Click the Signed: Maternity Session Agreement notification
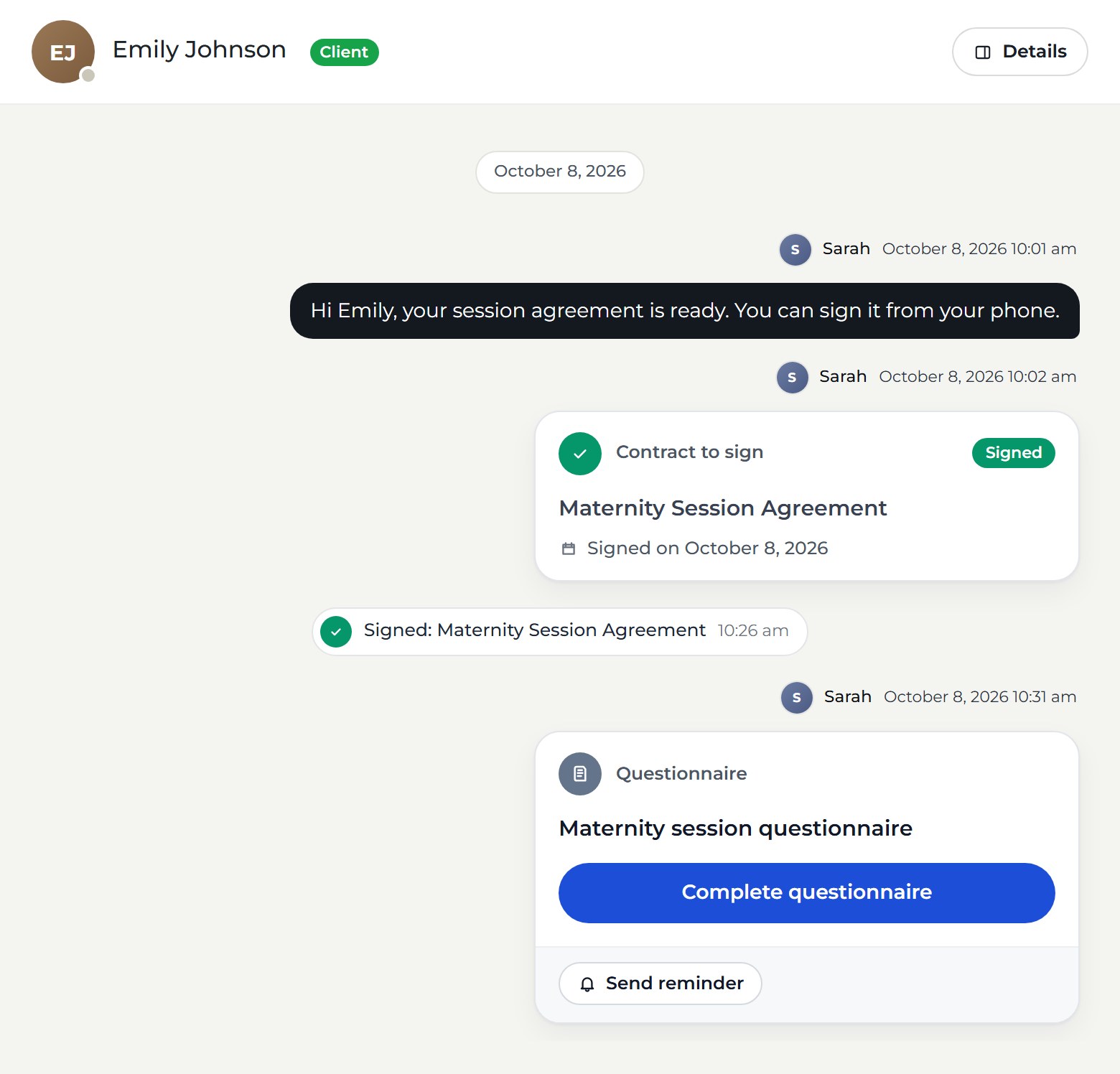The image size is (1120, 1074). [560, 632]
